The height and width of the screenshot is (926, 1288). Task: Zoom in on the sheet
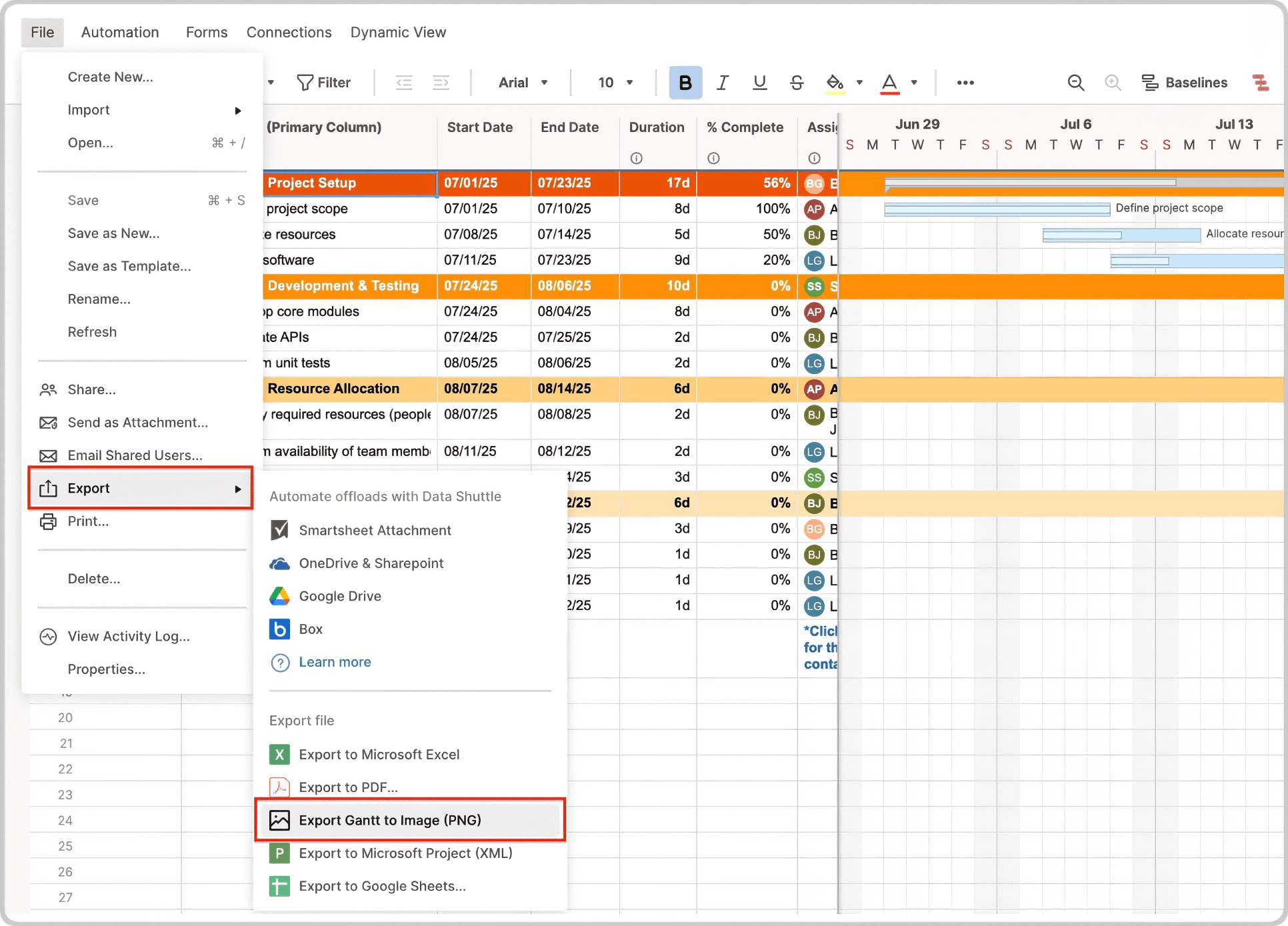tap(1112, 82)
